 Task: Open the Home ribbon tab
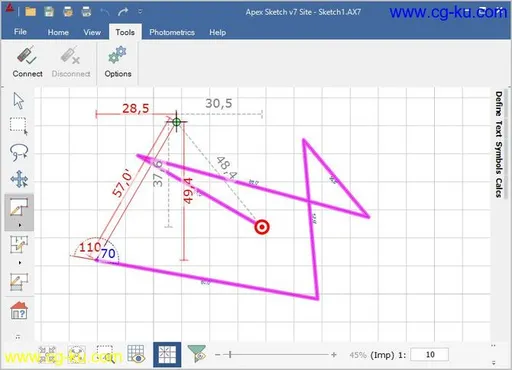pyautogui.click(x=58, y=32)
